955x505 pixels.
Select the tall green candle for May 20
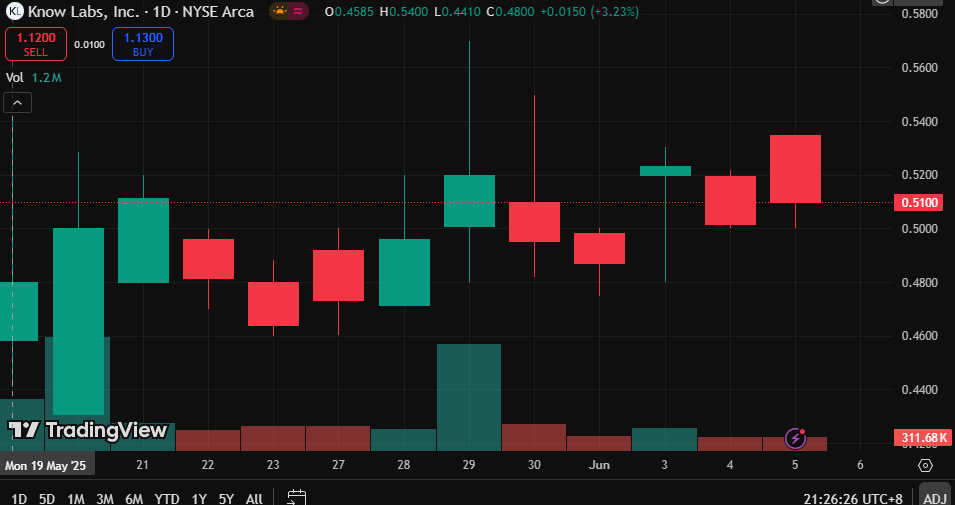point(78,322)
